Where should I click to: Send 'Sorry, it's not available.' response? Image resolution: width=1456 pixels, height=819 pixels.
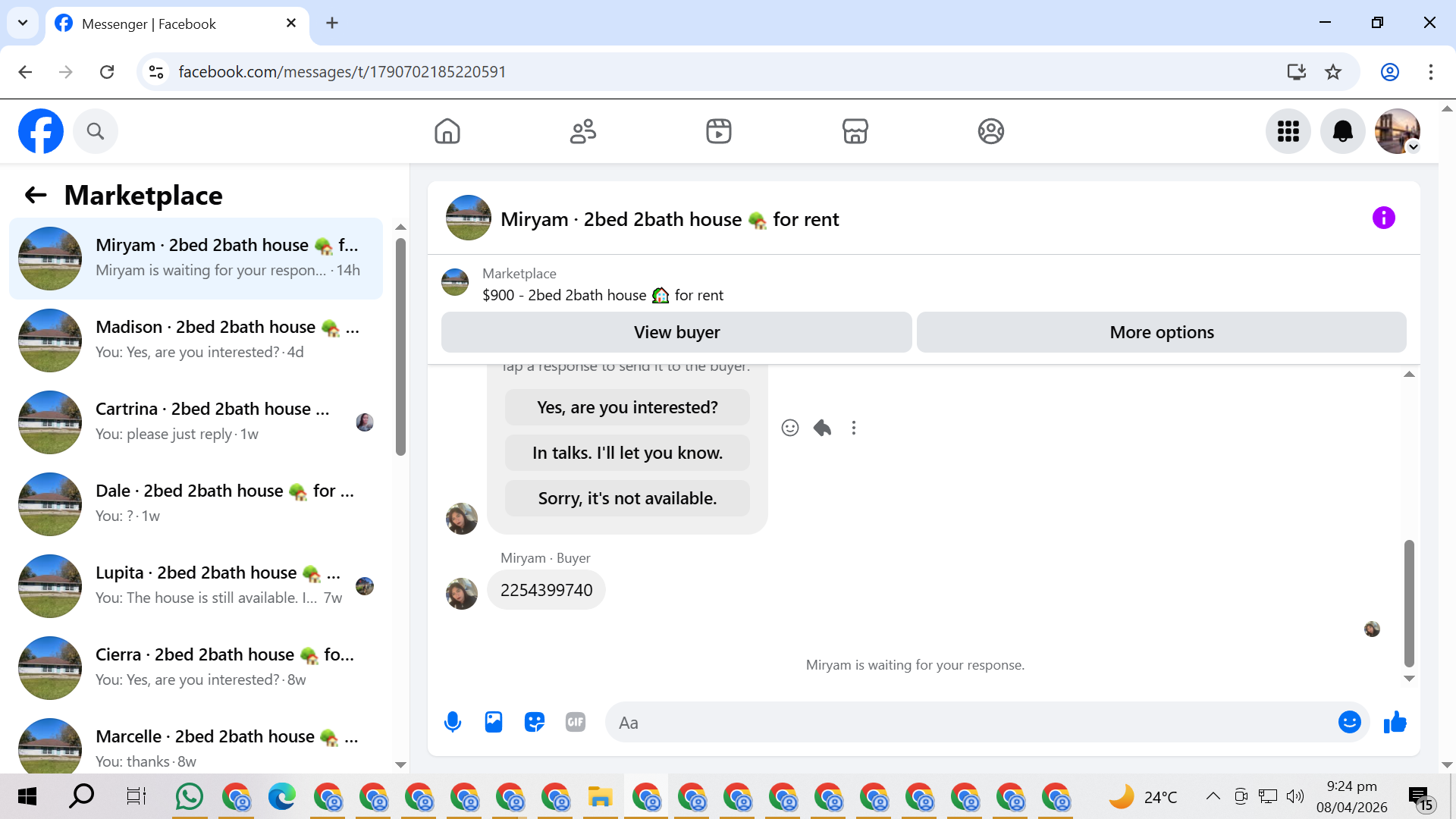coord(627,498)
